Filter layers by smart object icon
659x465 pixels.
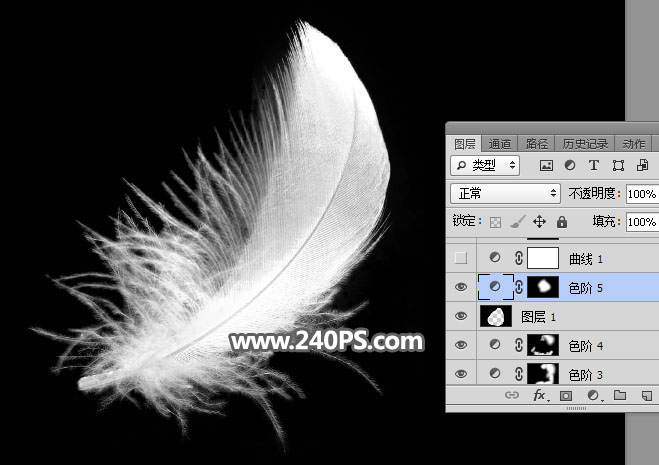pos(642,165)
